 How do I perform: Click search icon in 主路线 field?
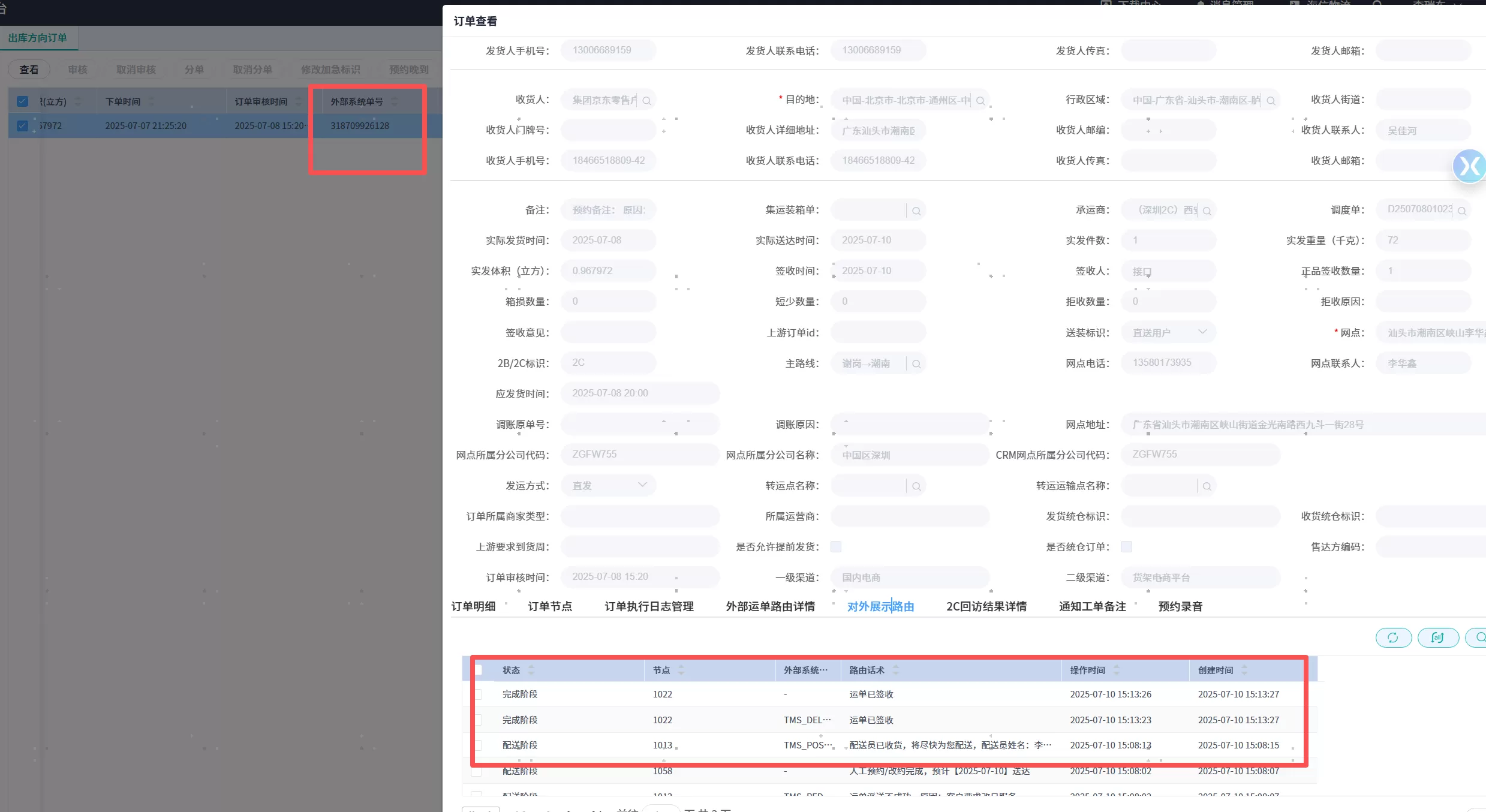pos(916,364)
